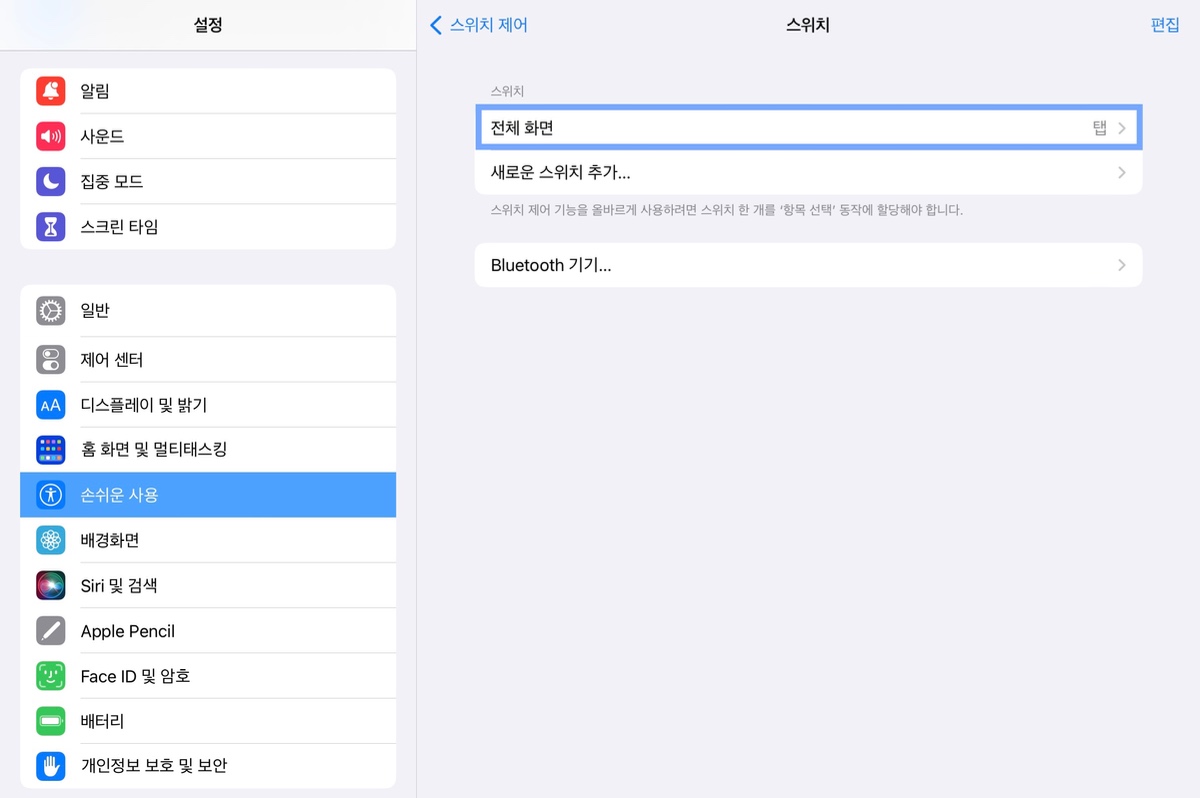Select the Display & Brightness AA icon
Image resolution: width=1200 pixels, height=798 pixels.
point(51,405)
